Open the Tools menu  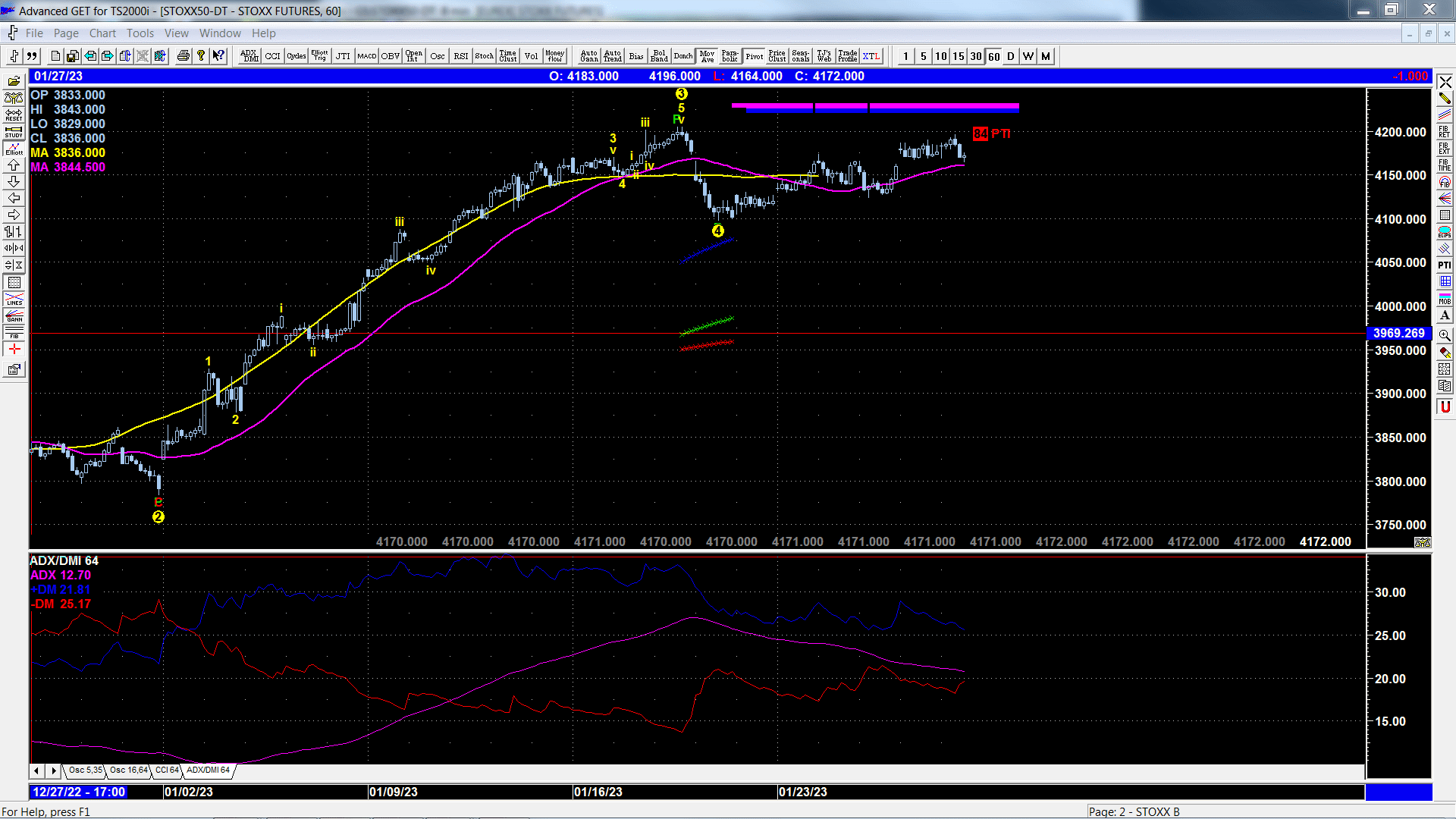140,33
